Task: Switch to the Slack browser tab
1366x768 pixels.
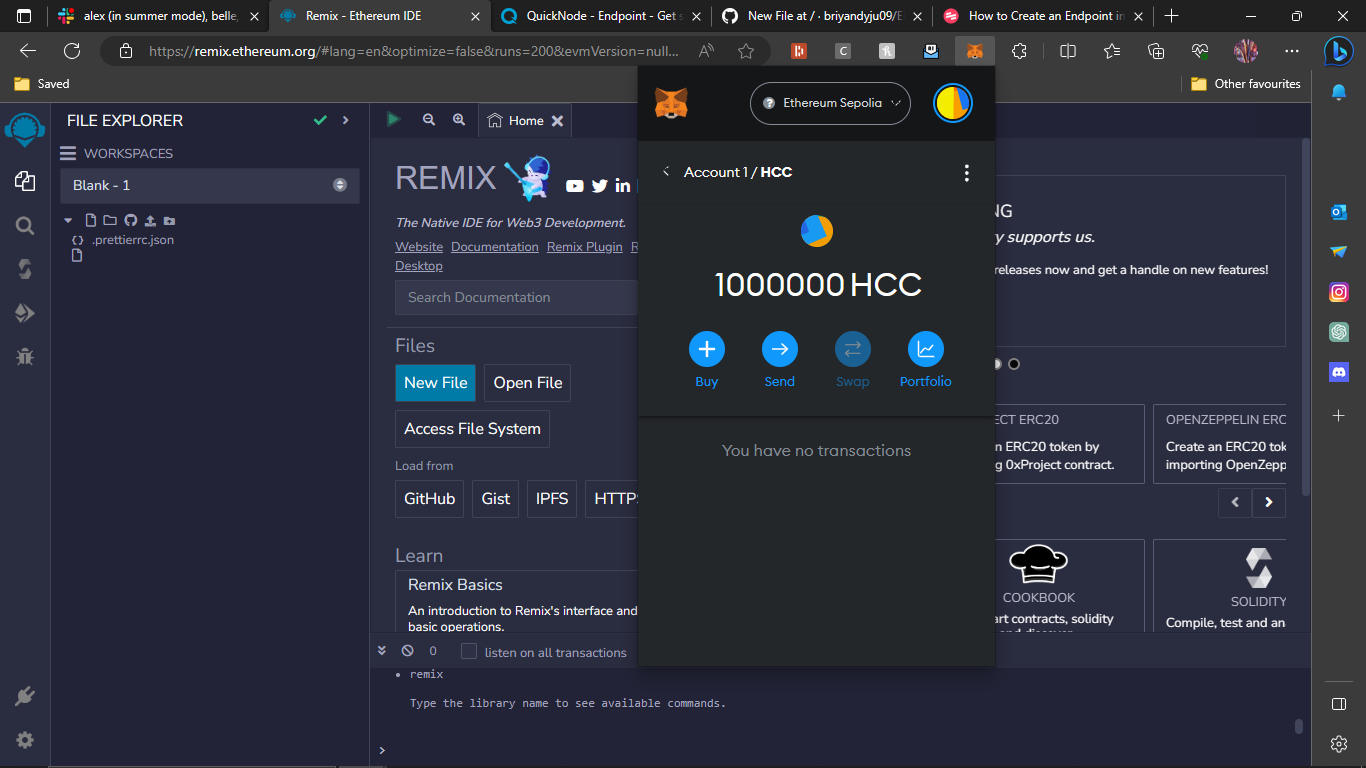Action: tap(160, 16)
